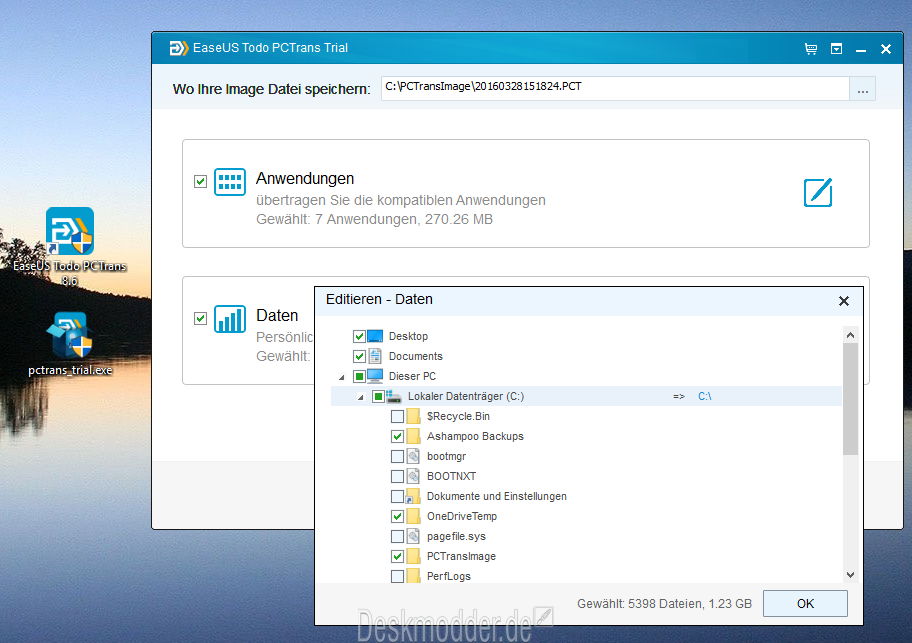Click the shopping cart icon in title bar

click(x=811, y=49)
